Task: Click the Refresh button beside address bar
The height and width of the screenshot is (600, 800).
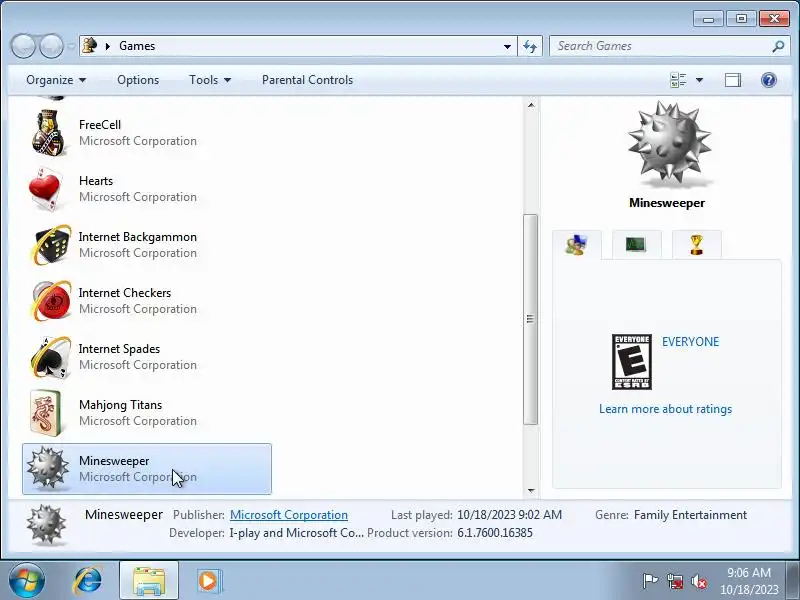Action: 530,46
